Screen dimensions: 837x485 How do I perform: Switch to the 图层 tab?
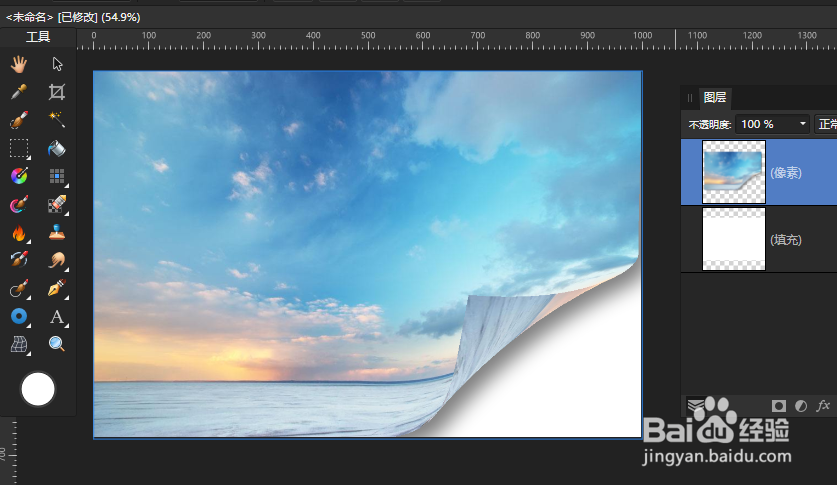(x=715, y=98)
